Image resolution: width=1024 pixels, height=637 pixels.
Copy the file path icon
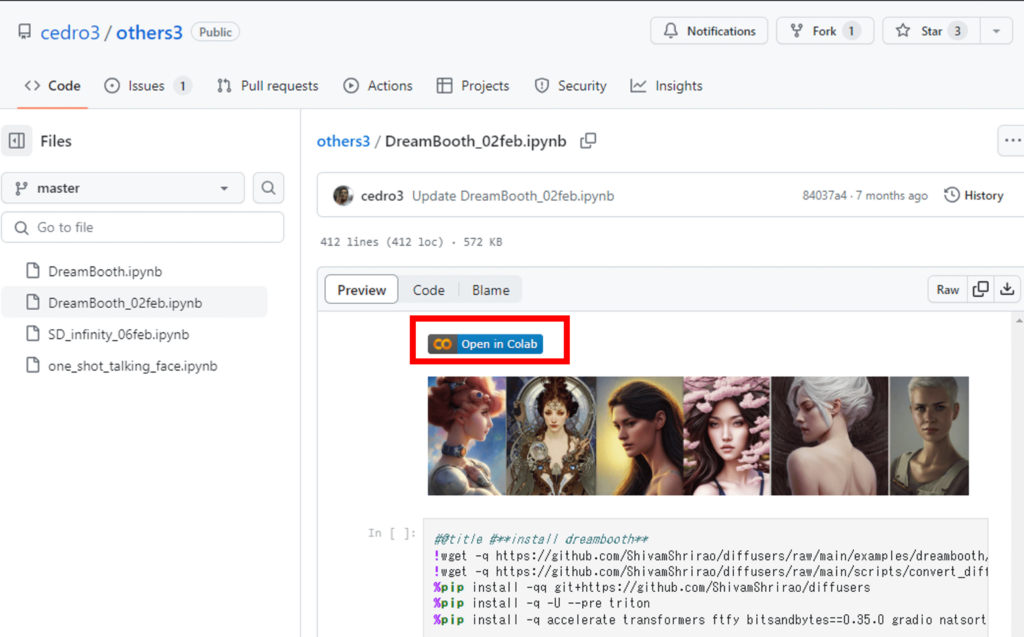[588, 140]
